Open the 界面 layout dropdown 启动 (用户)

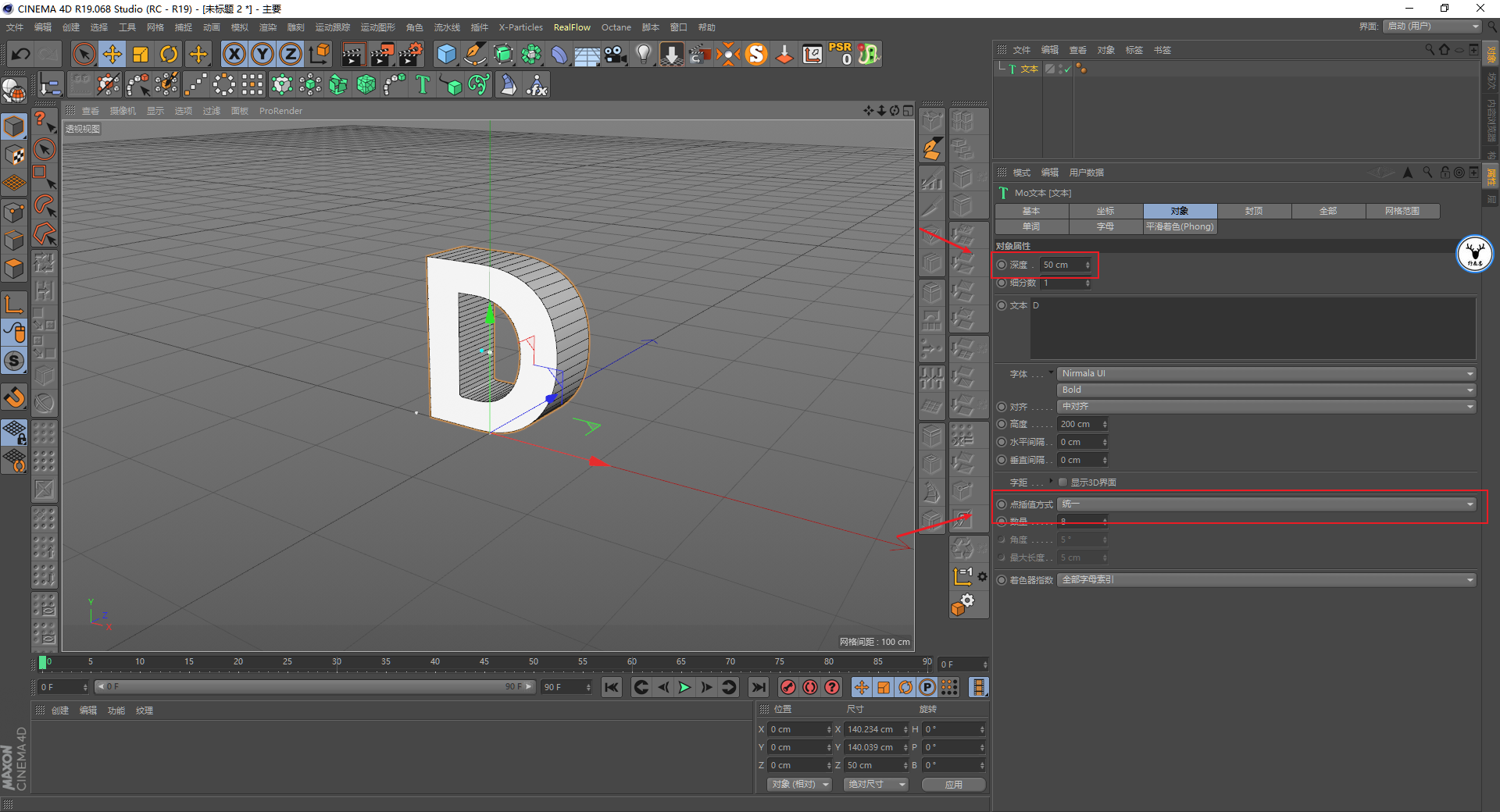click(x=1433, y=27)
